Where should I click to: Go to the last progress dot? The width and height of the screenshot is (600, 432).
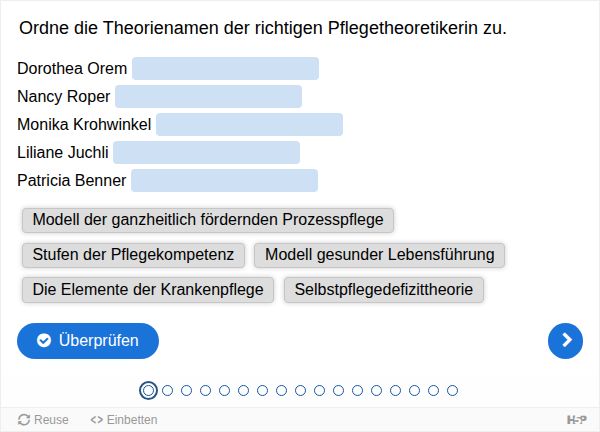(452, 390)
